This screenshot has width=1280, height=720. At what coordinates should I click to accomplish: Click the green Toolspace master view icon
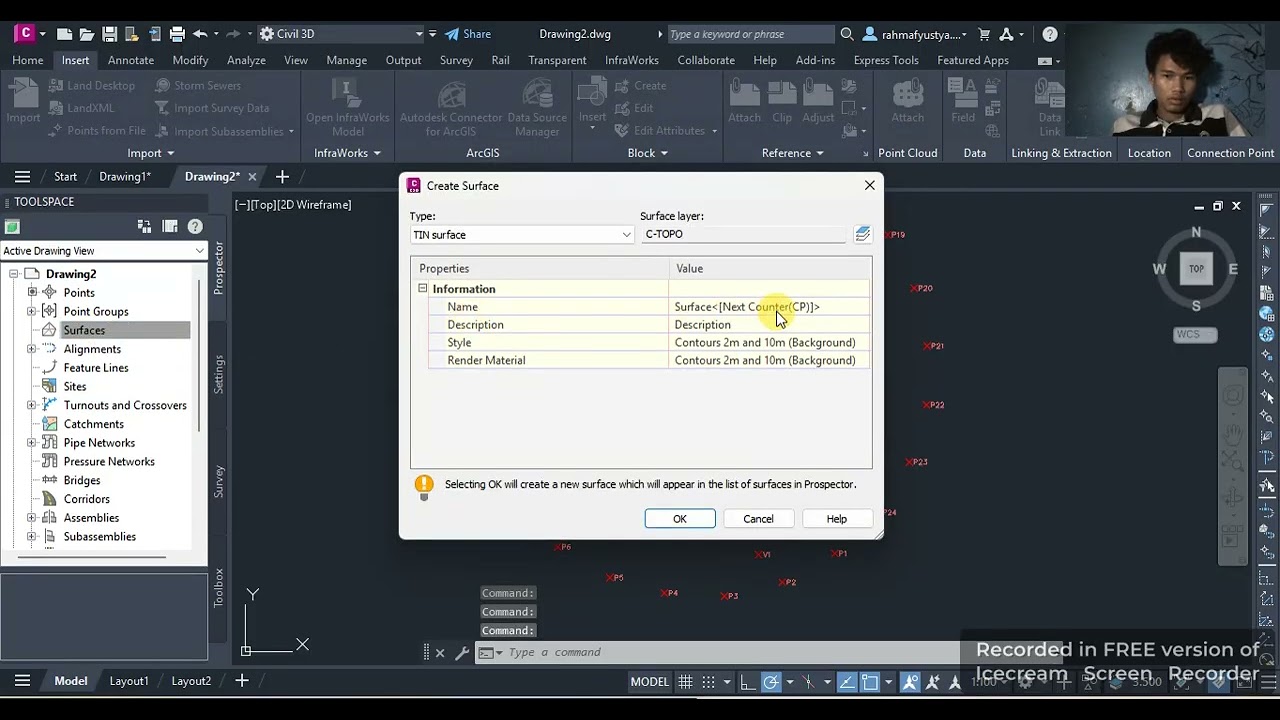point(12,227)
